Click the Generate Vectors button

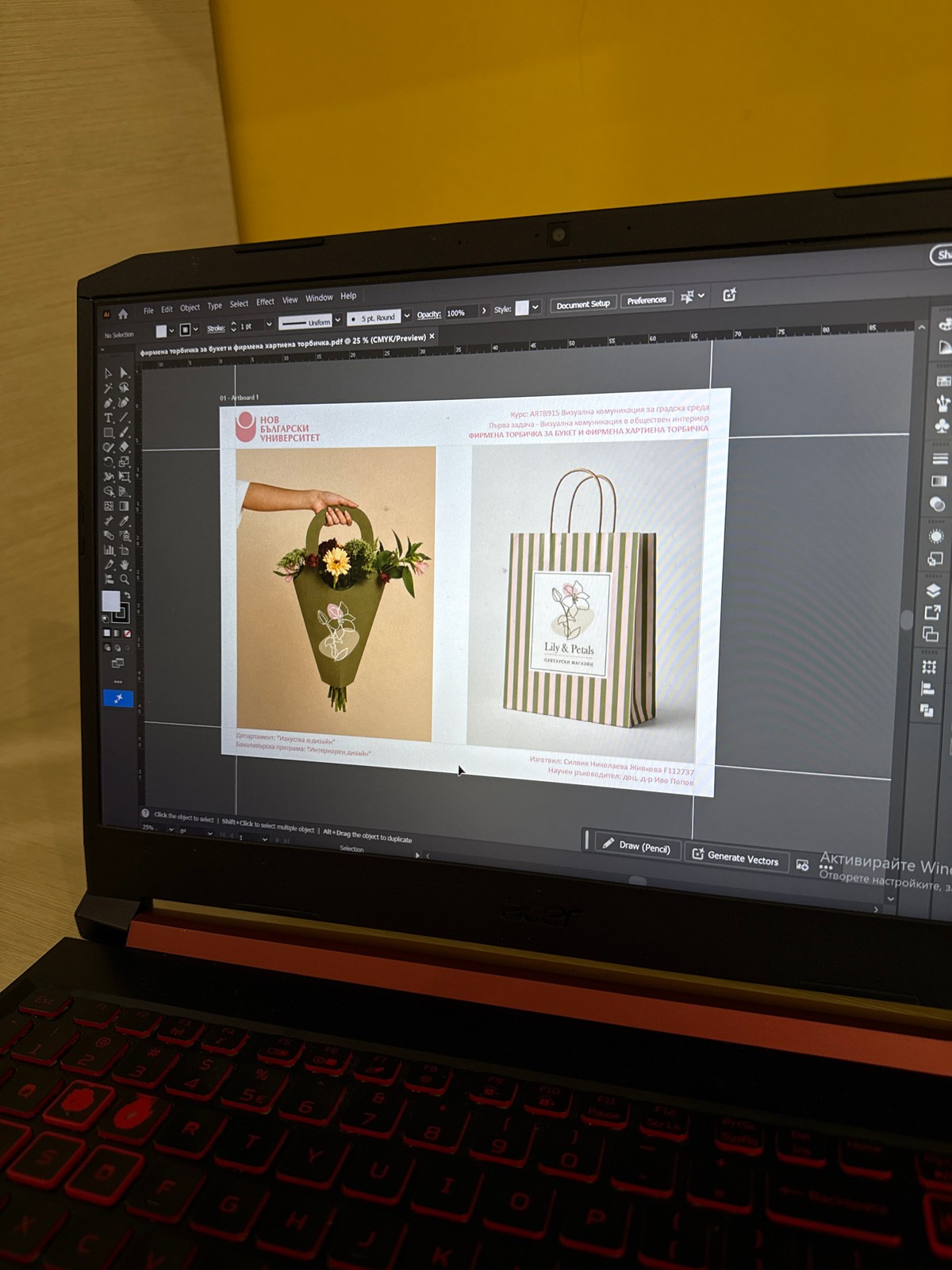click(x=735, y=857)
